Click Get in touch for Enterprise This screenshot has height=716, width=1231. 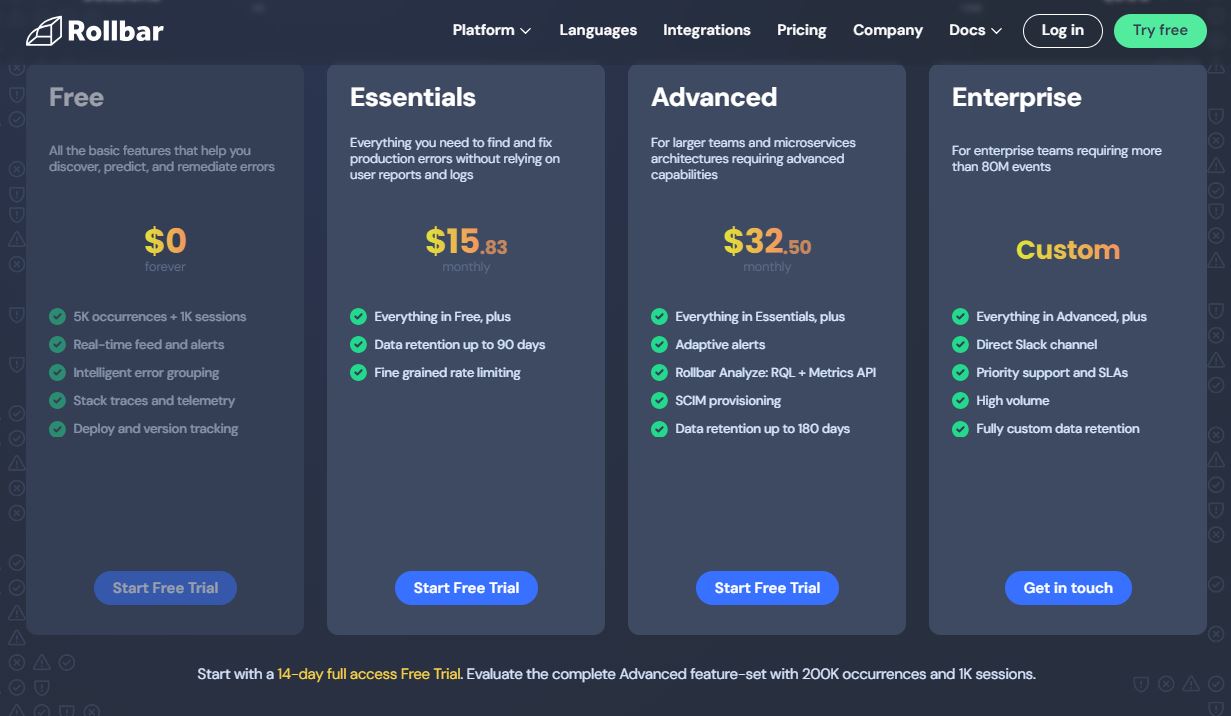point(1067,588)
